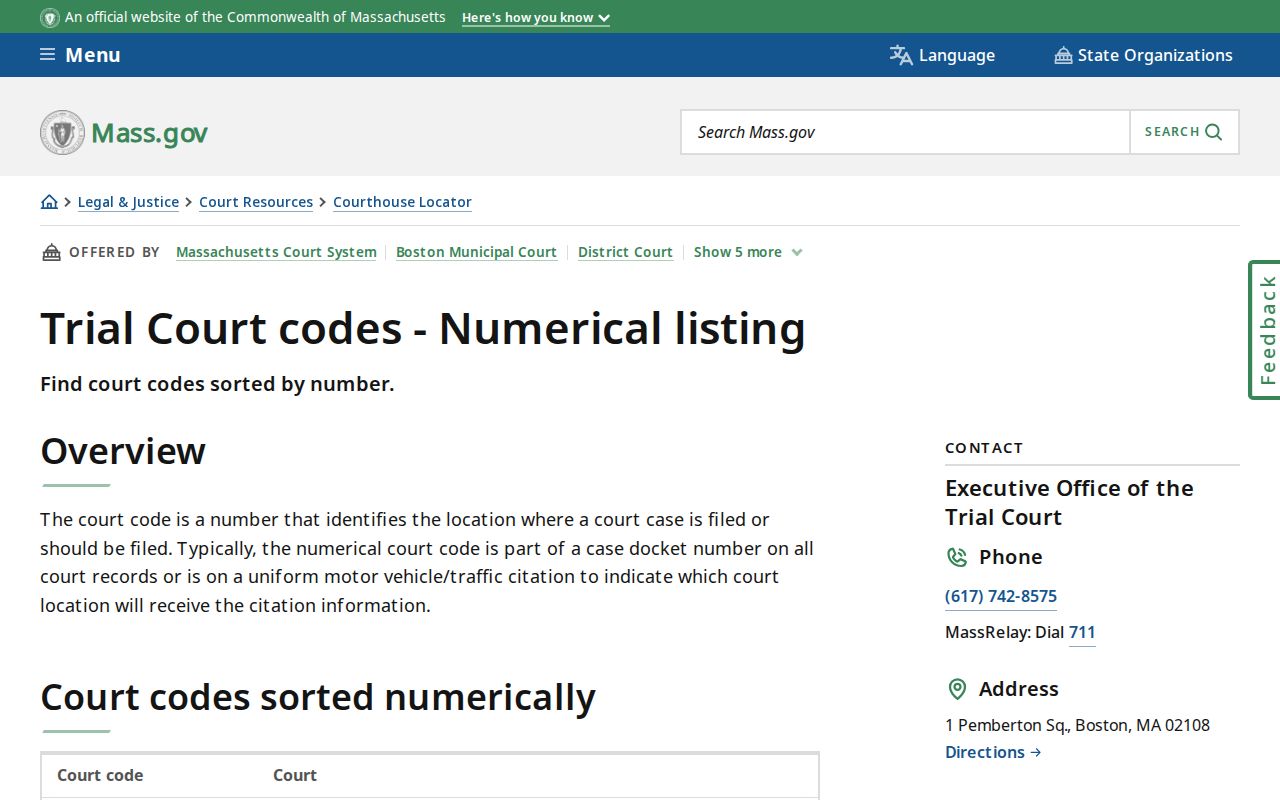Click the Mass.gov text logo

click(x=149, y=132)
